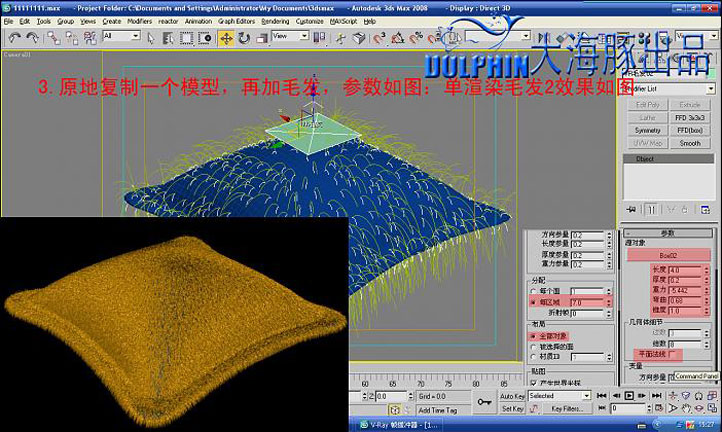
Task: Select the 每个面 radio button
Action: (x=533, y=292)
